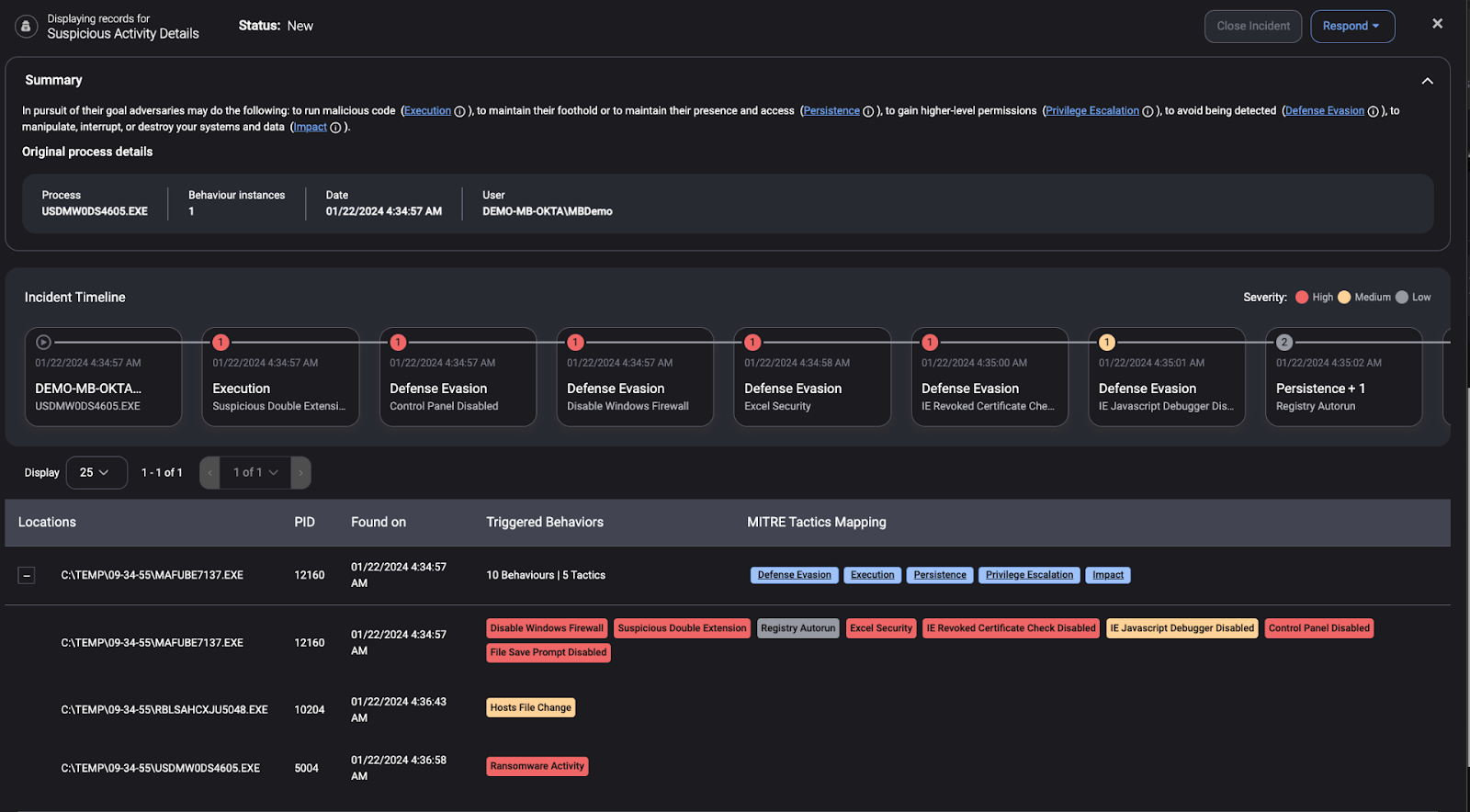Click the Defense Evasion tactic tag in the table
1470x812 pixels.
795,576
